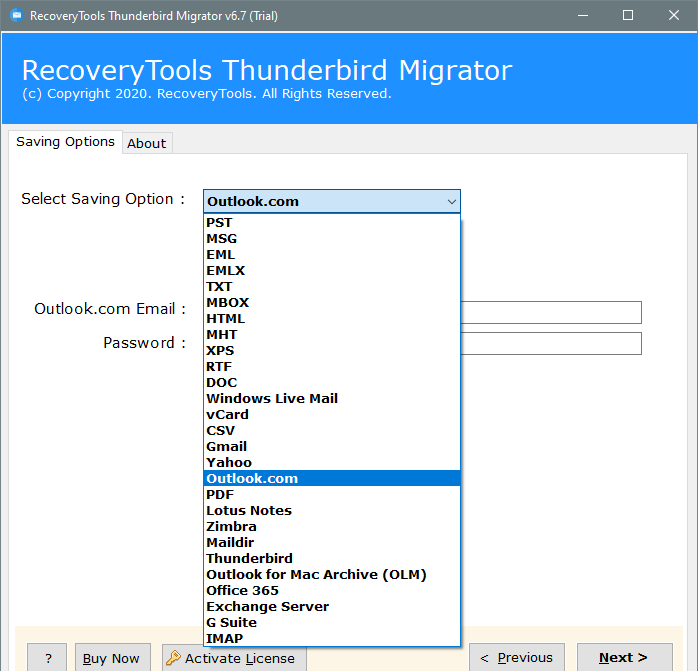Select highlighted Outlook.com list entry
698x671 pixels.
point(332,479)
